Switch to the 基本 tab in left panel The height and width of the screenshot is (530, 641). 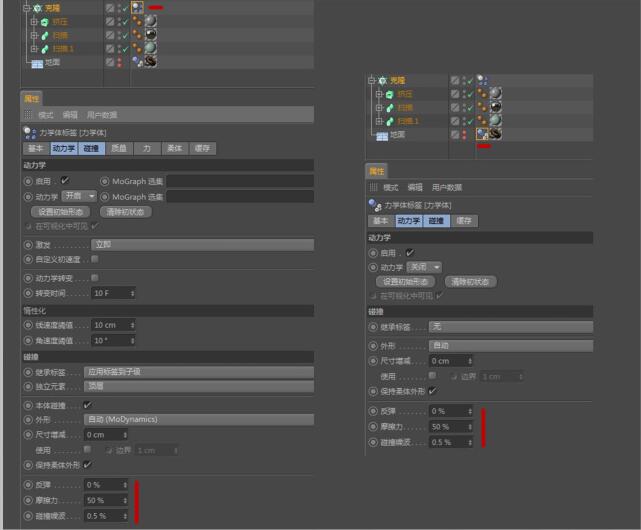click(x=36, y=148)
